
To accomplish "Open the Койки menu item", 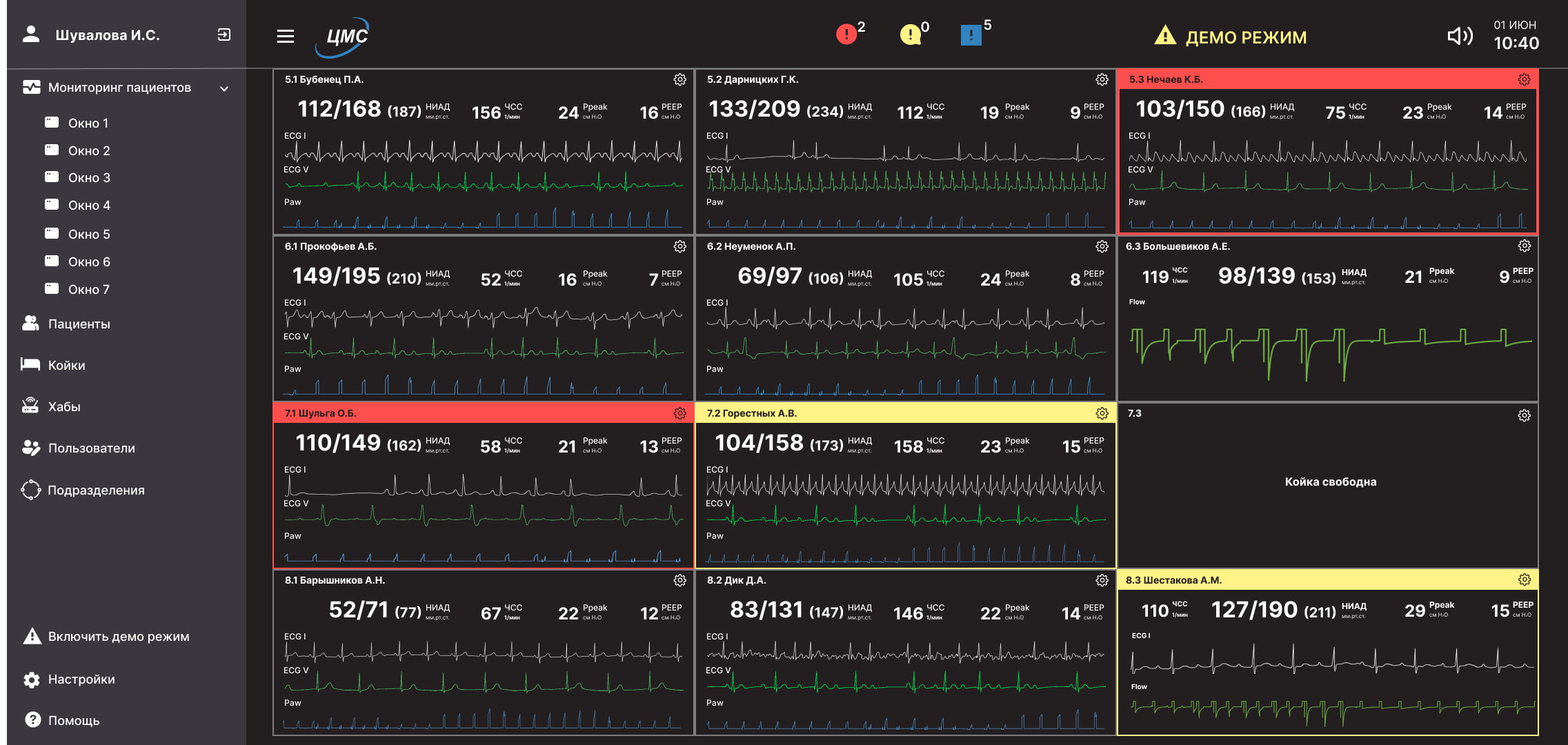I will (x=66, y=365).
